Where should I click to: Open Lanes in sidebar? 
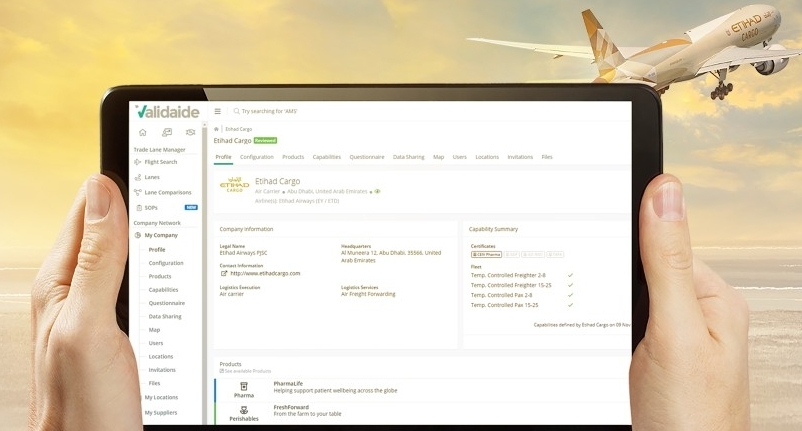152,177
